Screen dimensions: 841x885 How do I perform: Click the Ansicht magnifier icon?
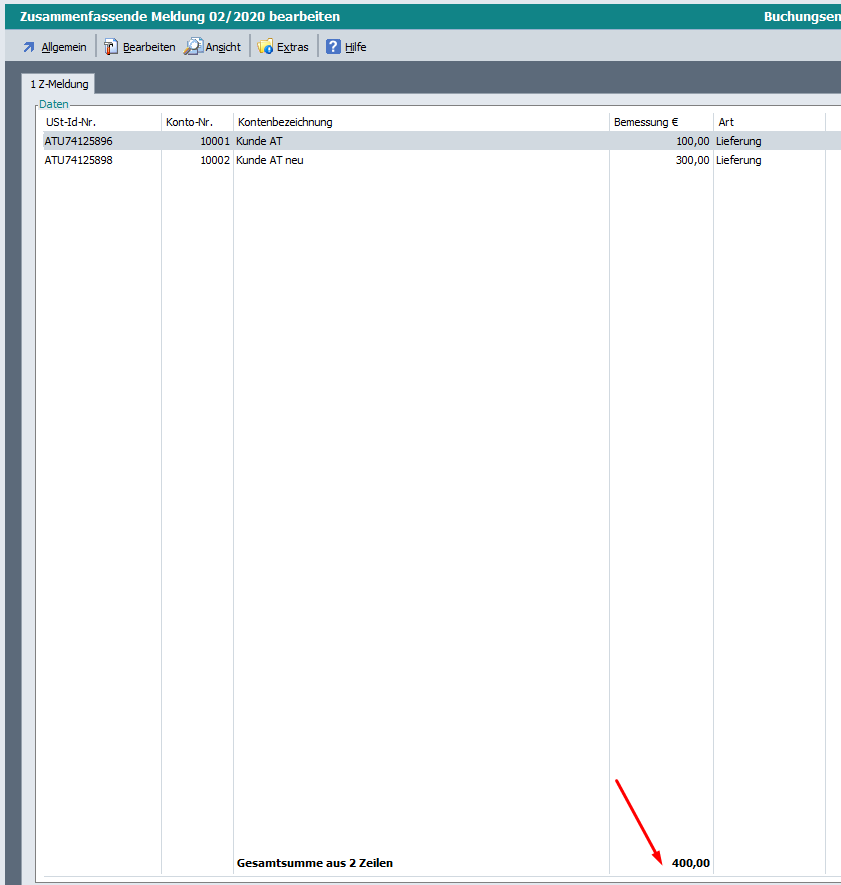point(193,47)
